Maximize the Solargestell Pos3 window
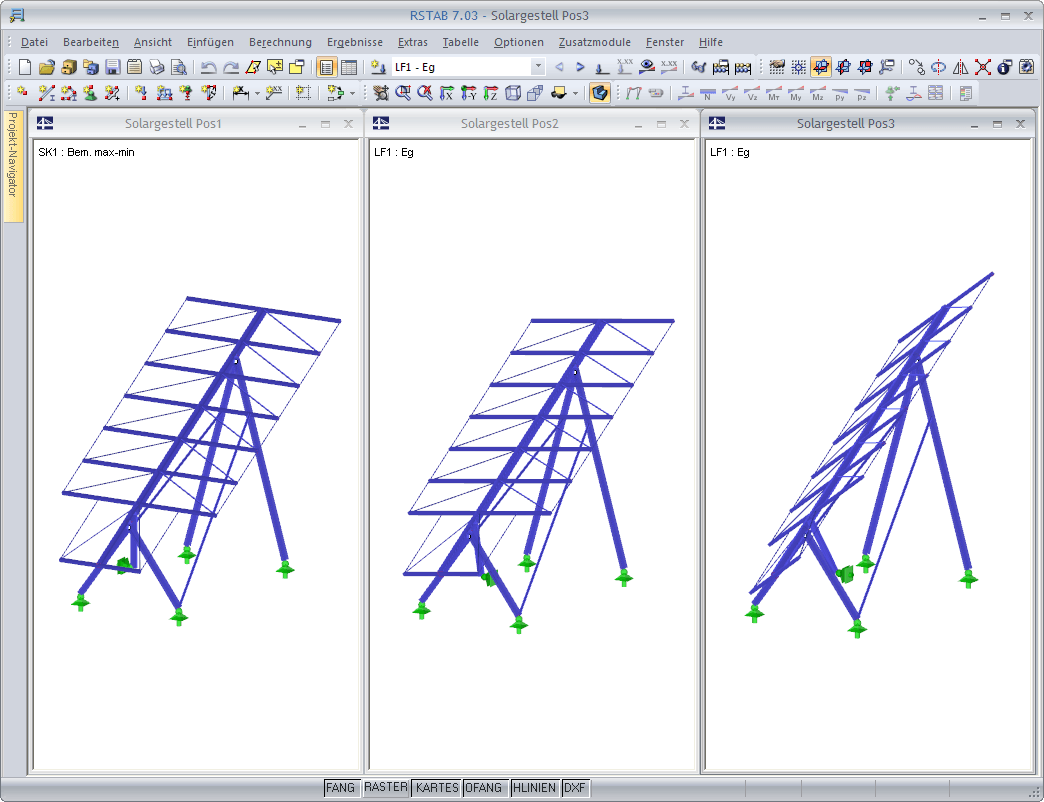Image resolution: width=1044 pixels, height=802 pixels. coord(997,124)
